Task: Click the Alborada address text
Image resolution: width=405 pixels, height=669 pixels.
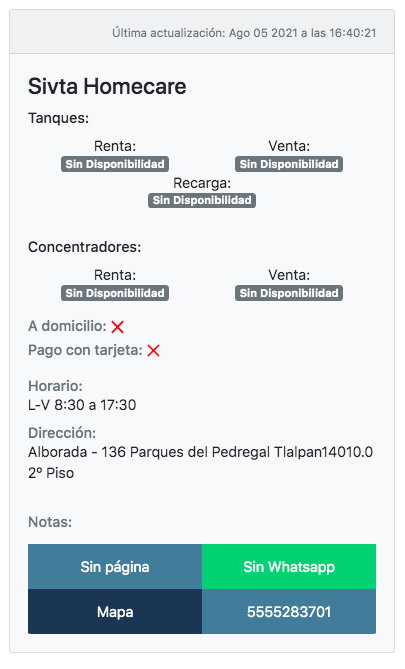Action: point(201,462)
